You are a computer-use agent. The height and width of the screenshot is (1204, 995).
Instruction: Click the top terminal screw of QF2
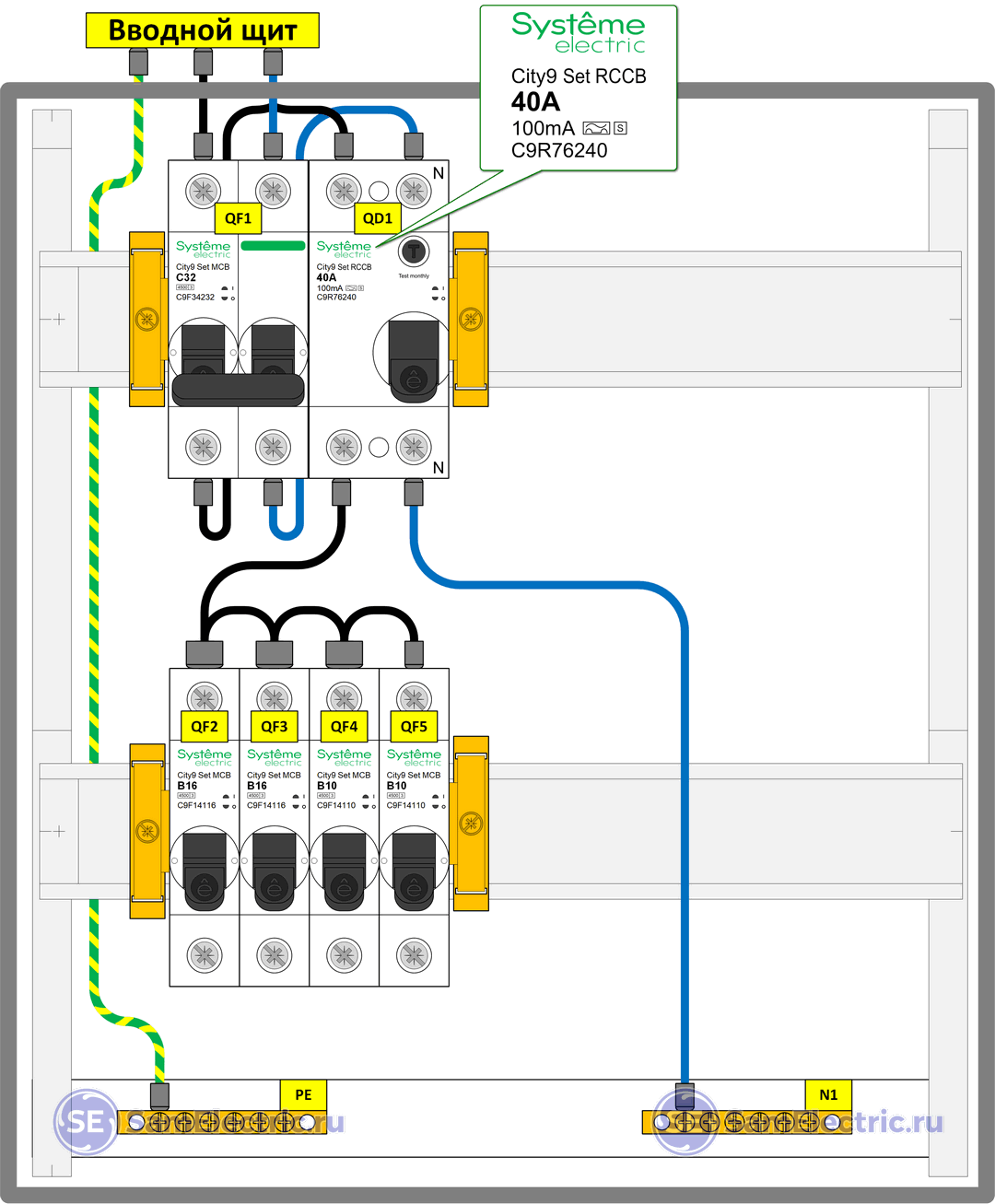[x=205, y=698]
